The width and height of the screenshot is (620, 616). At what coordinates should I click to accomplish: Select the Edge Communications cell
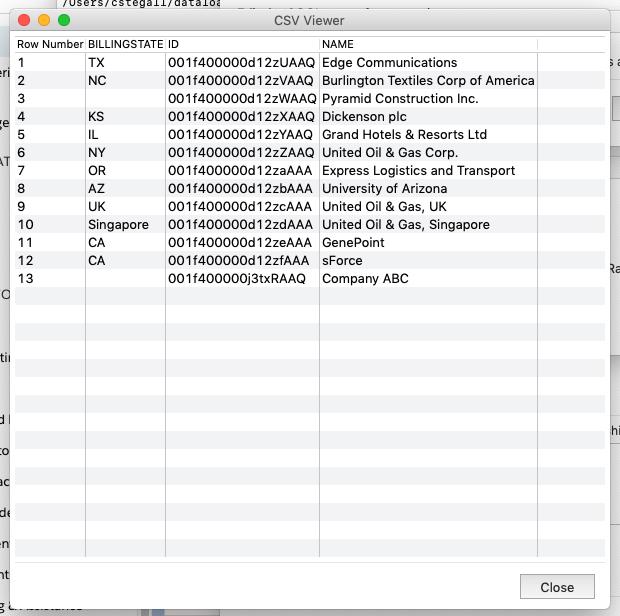(x=428, y=62)
